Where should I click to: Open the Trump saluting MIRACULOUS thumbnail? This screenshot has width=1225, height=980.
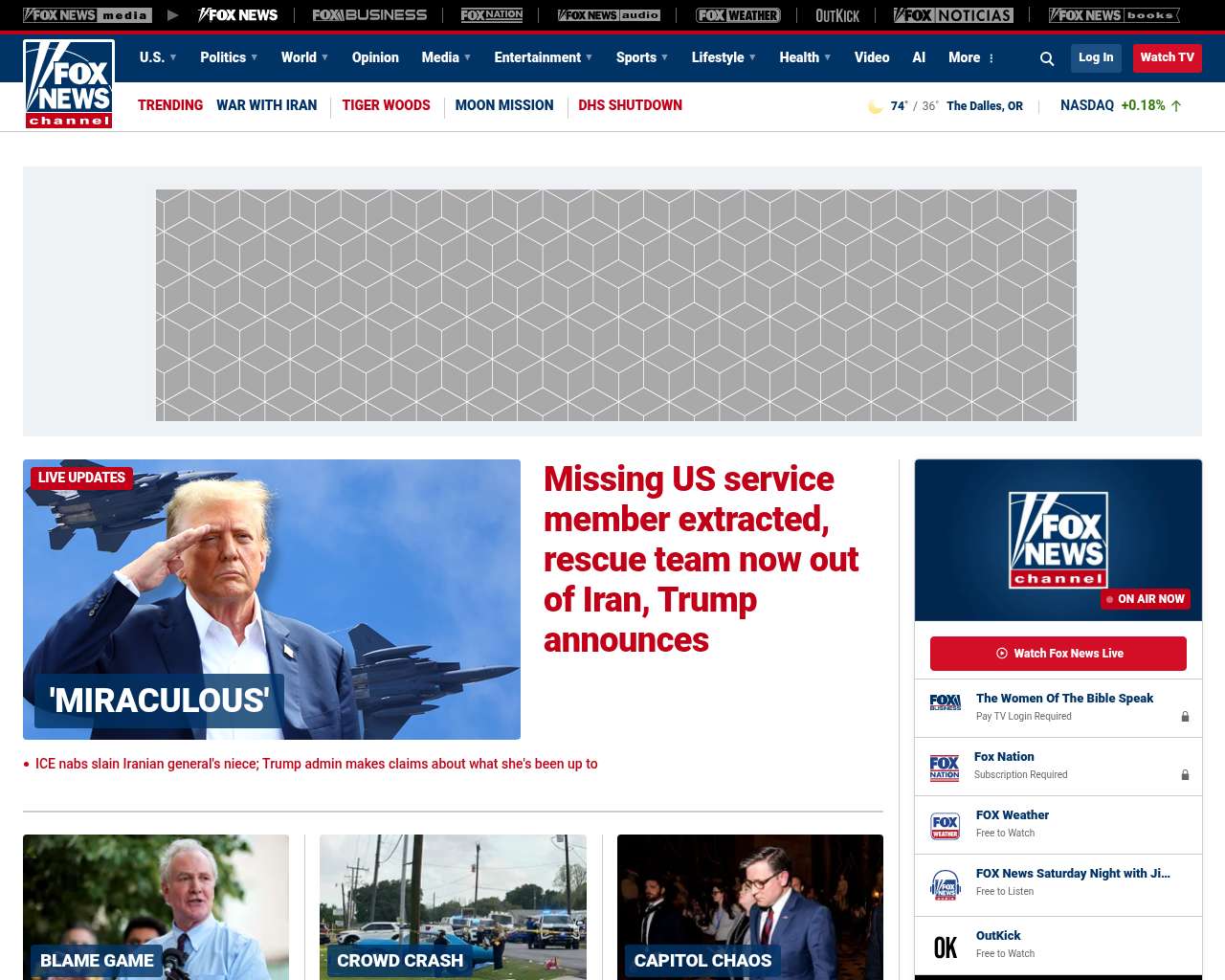point(272,599)
